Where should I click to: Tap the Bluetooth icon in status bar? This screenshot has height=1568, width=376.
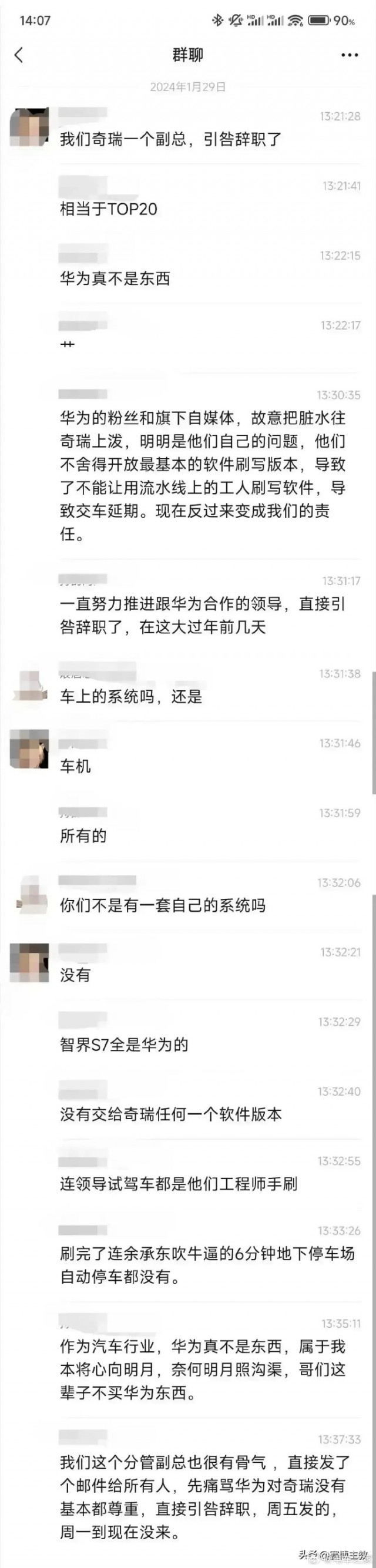(x=217, y=21)
